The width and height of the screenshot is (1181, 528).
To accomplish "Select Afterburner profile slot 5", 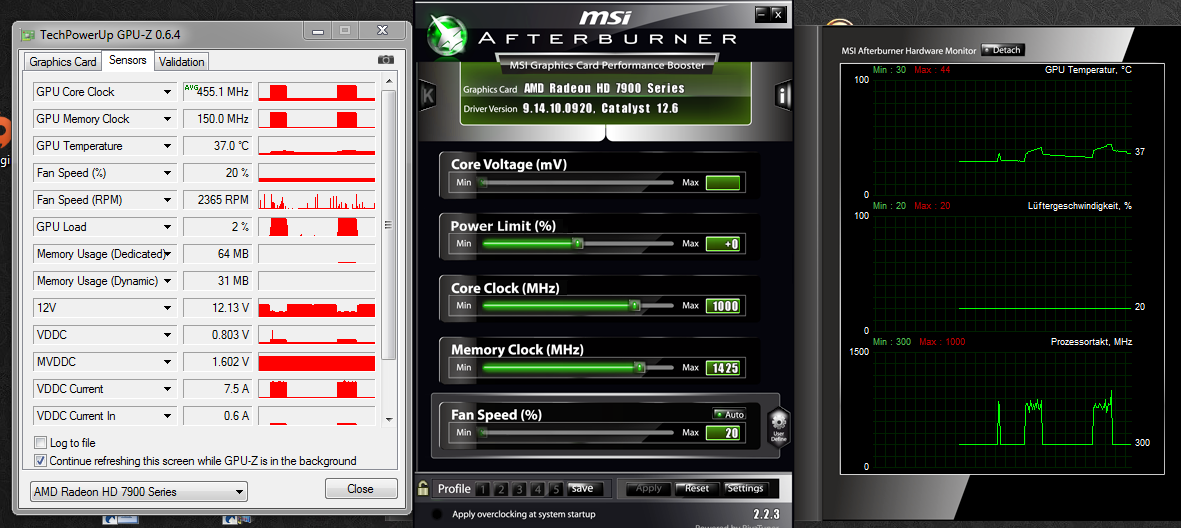I will tap(556, 489).
